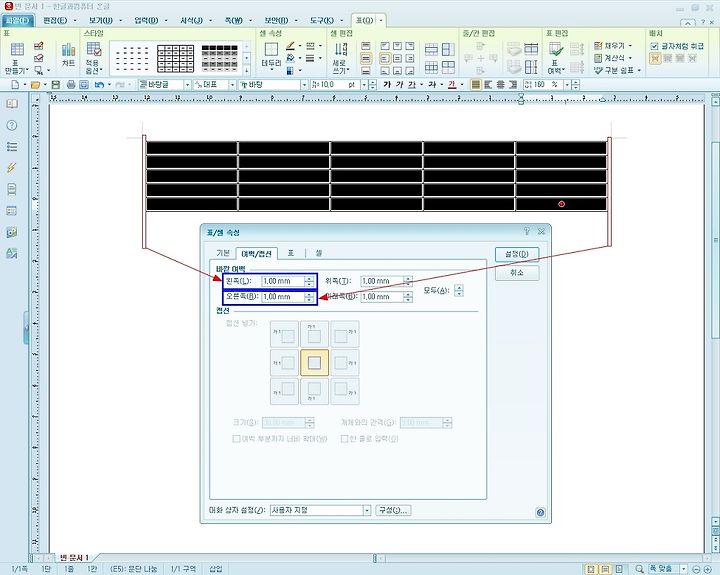Click the print icon in toolbar
This screenshot has height=575, width=720.
pyautogui.click(x=71, y=85)
